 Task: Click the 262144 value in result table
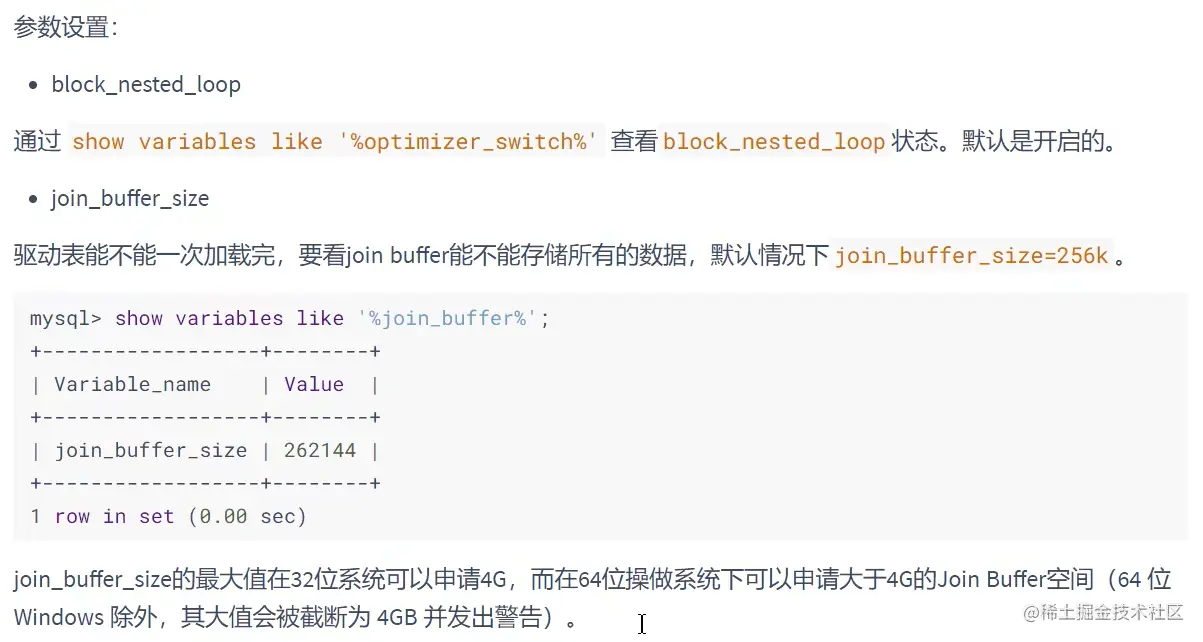[x=320, y=450]
